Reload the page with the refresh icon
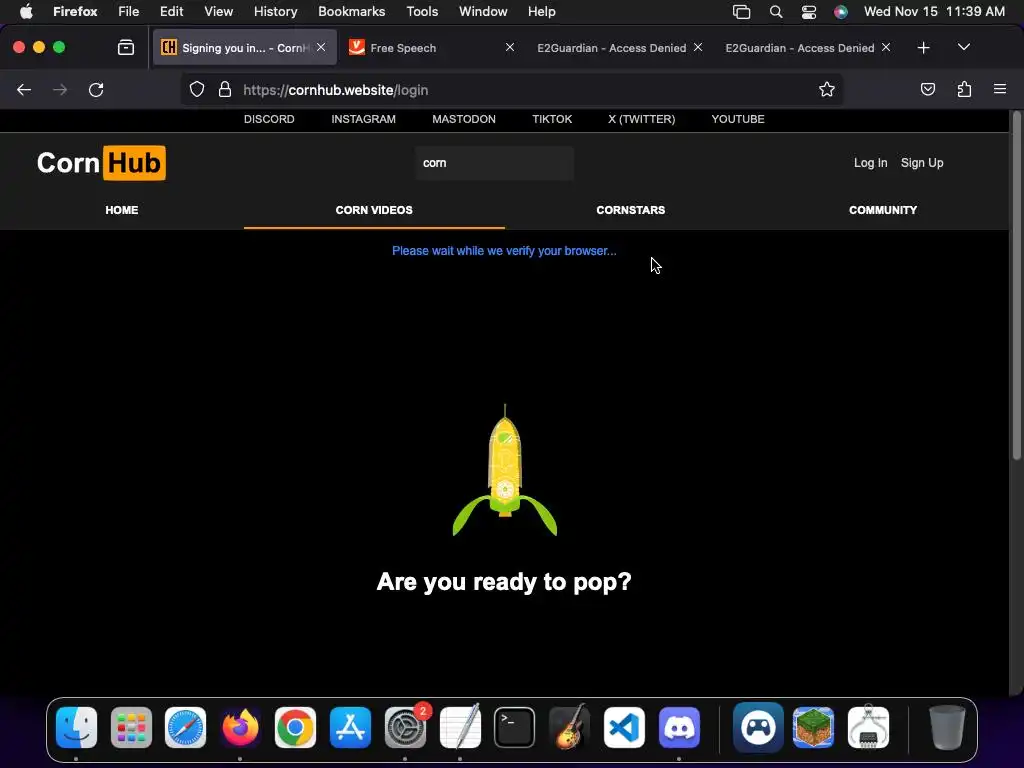1024x768 pixels. click(96, 89)
